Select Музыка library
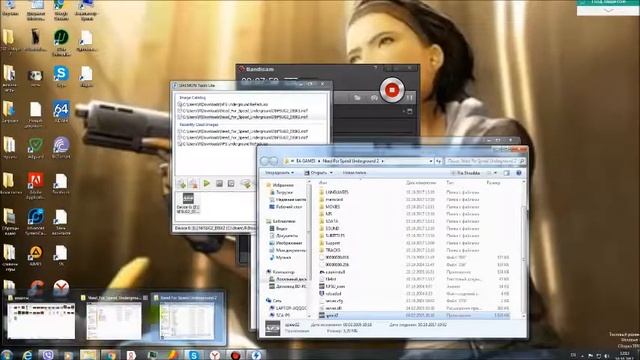Screen dimensions: 640x360 tap(280, 257)
